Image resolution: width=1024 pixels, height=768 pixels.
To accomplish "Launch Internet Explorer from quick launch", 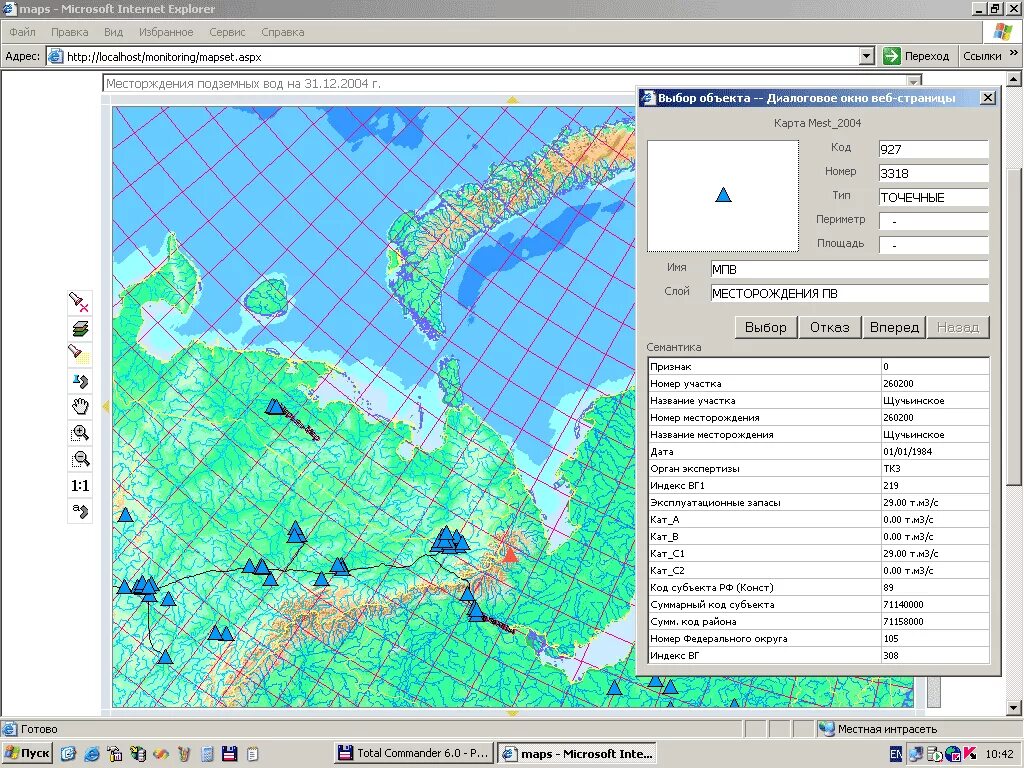I will coord(92,754).
